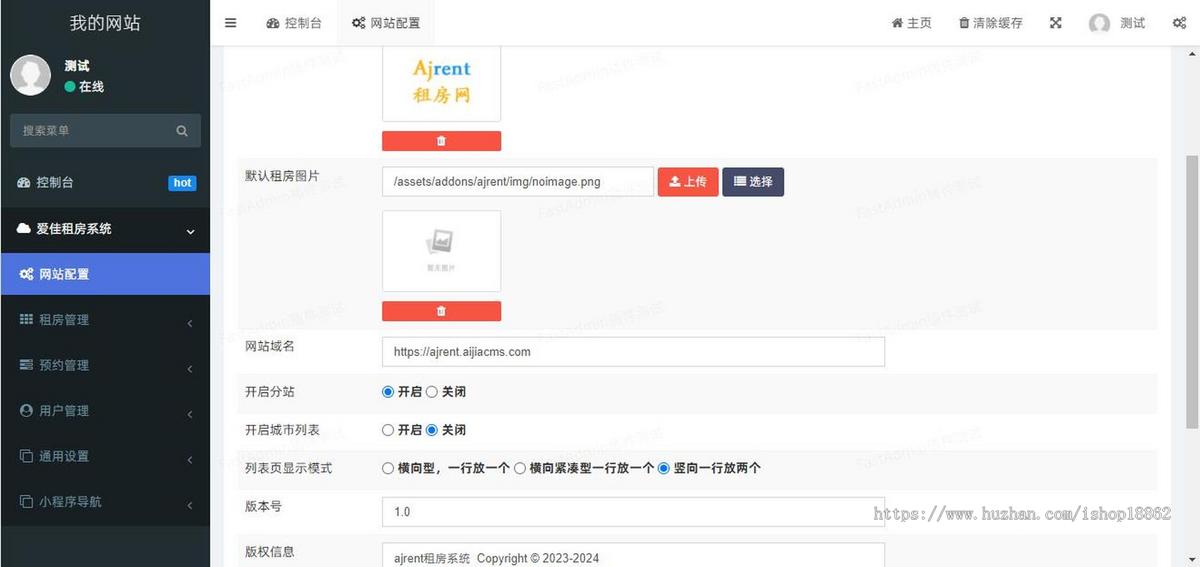
Task: Expand 预约管理 with its arrow
Action: (190, 369)
